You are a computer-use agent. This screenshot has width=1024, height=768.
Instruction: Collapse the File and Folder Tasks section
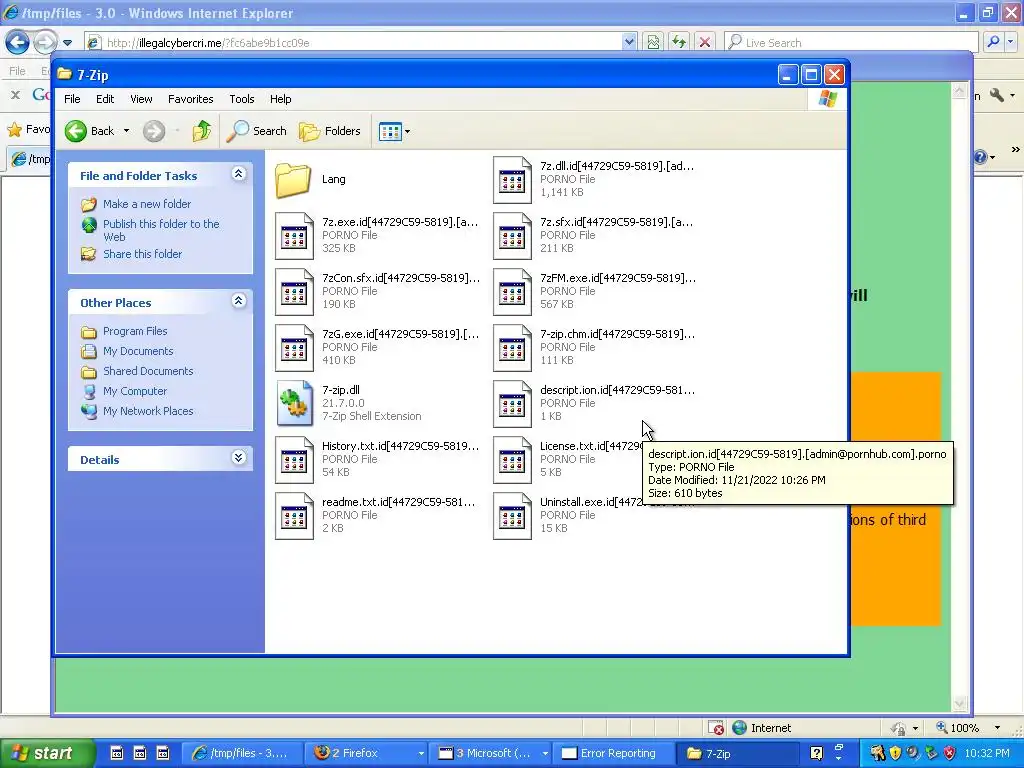point(239,174)
